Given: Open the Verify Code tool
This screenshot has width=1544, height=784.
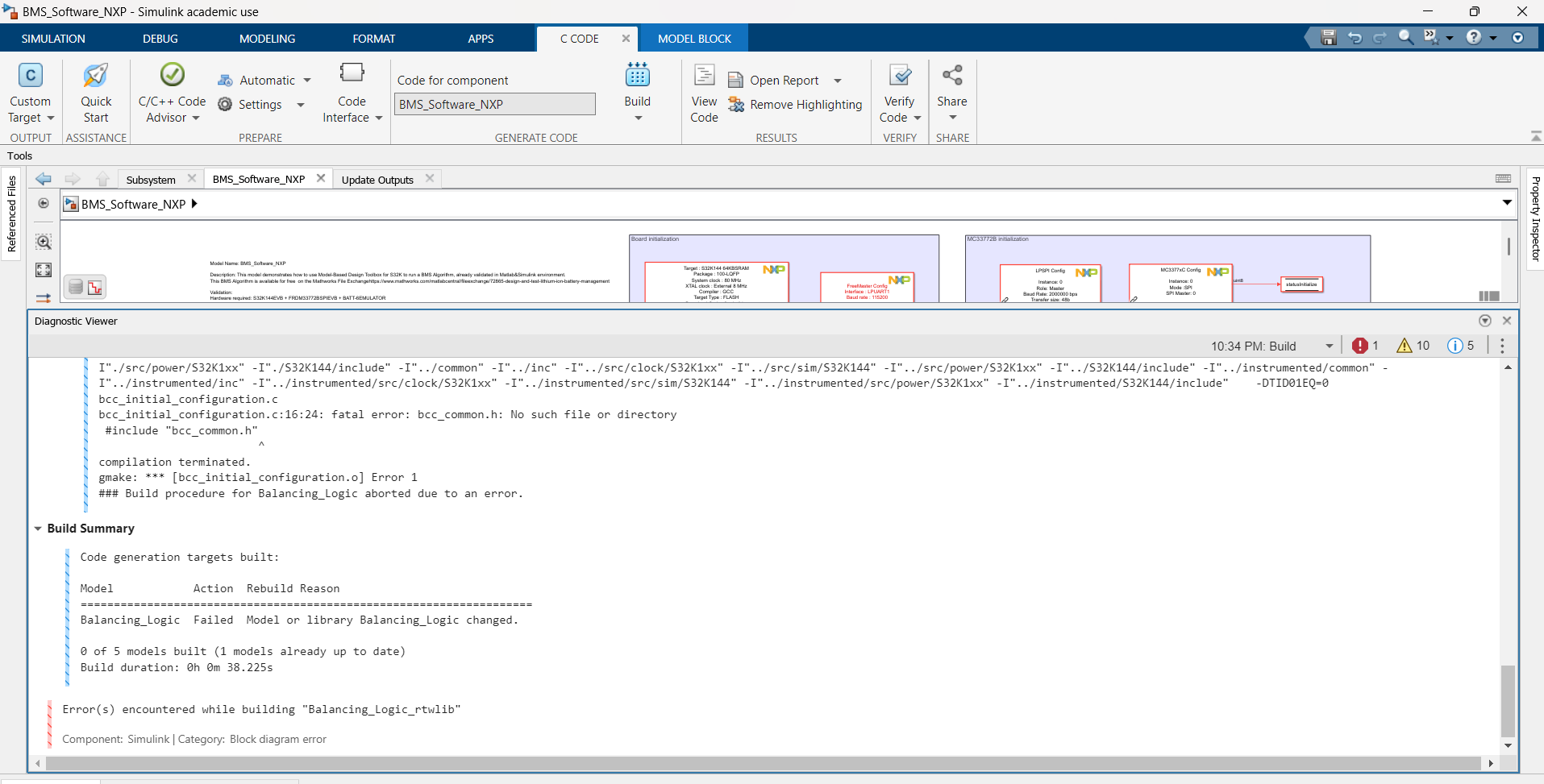Looking at the screenshot, I should pos(900,93).
